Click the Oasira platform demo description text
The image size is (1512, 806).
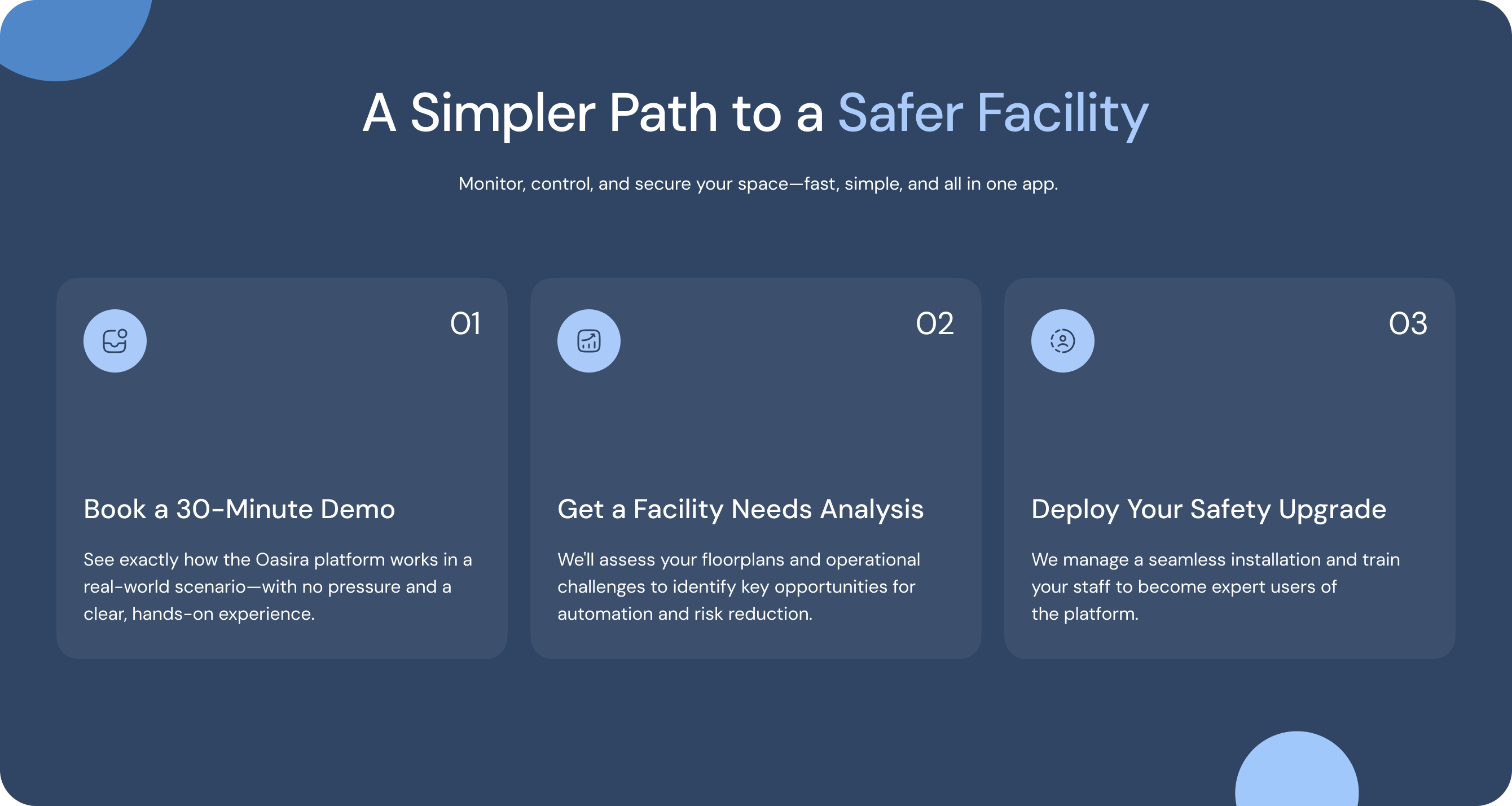point(277,586)
